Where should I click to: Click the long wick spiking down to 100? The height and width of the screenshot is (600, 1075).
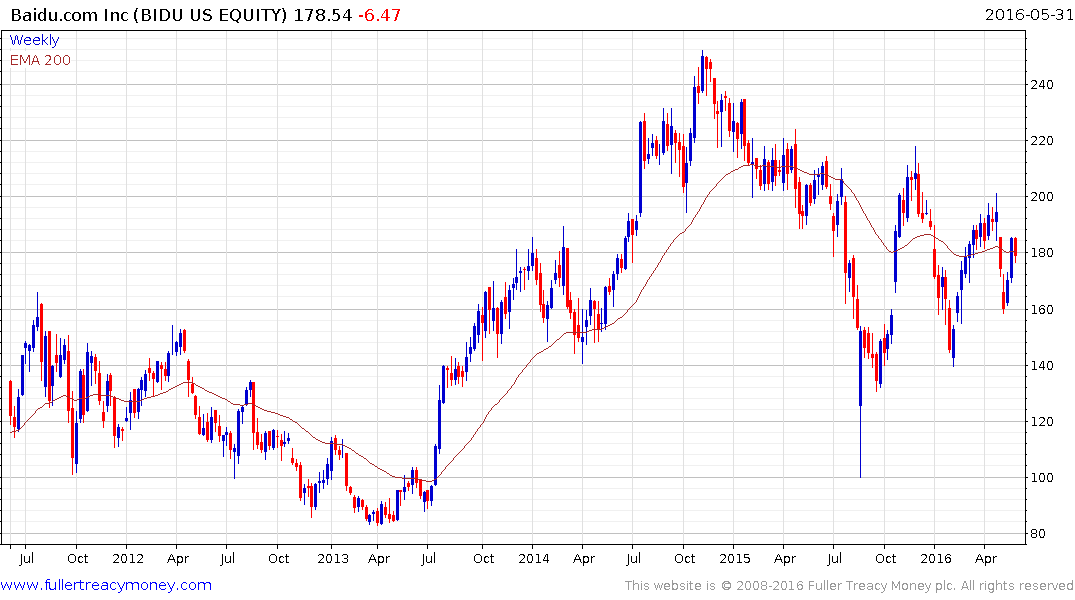click(860, 440)
